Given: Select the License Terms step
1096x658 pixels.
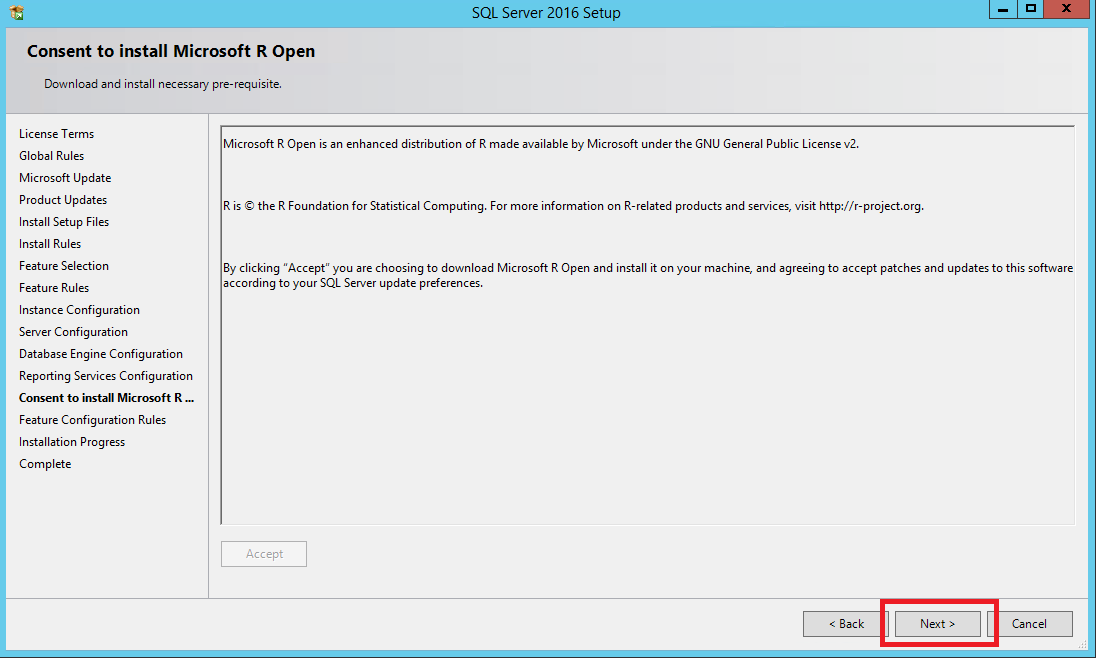Looking at the screenshot, I should [57, 134].
